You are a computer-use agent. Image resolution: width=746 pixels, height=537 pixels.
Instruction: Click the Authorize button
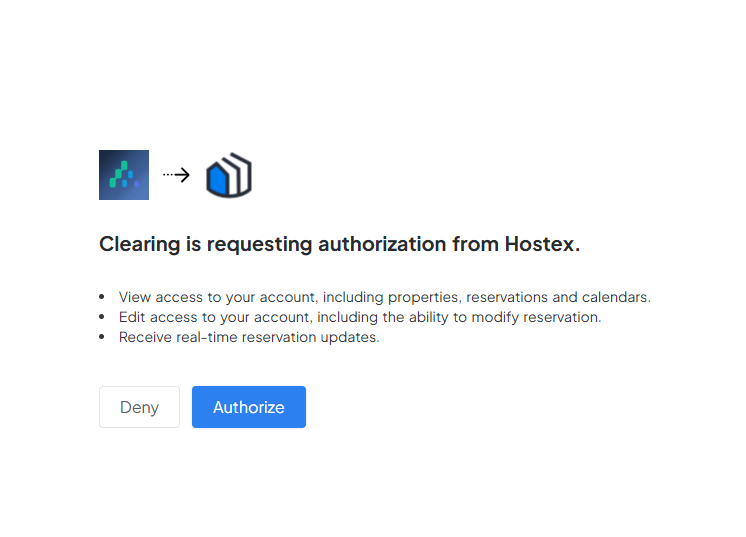249,407
